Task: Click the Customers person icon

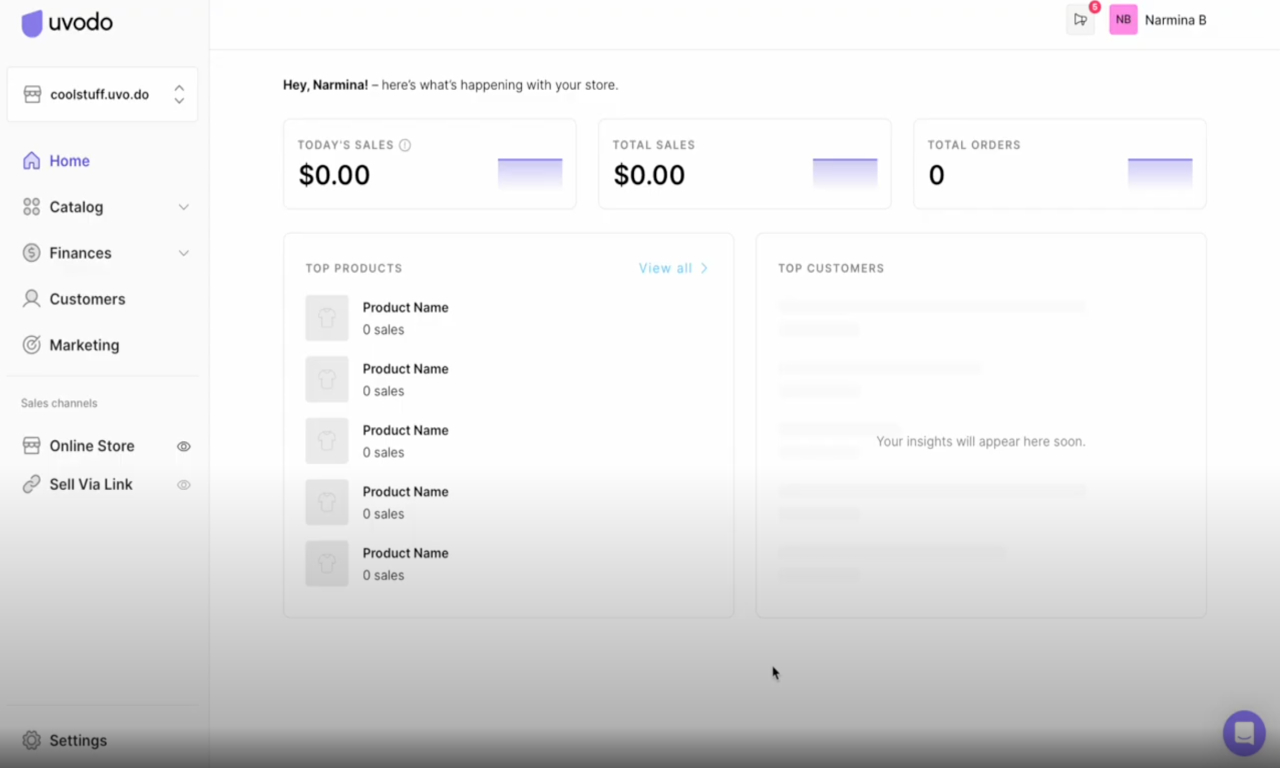Action: [31, 299]
